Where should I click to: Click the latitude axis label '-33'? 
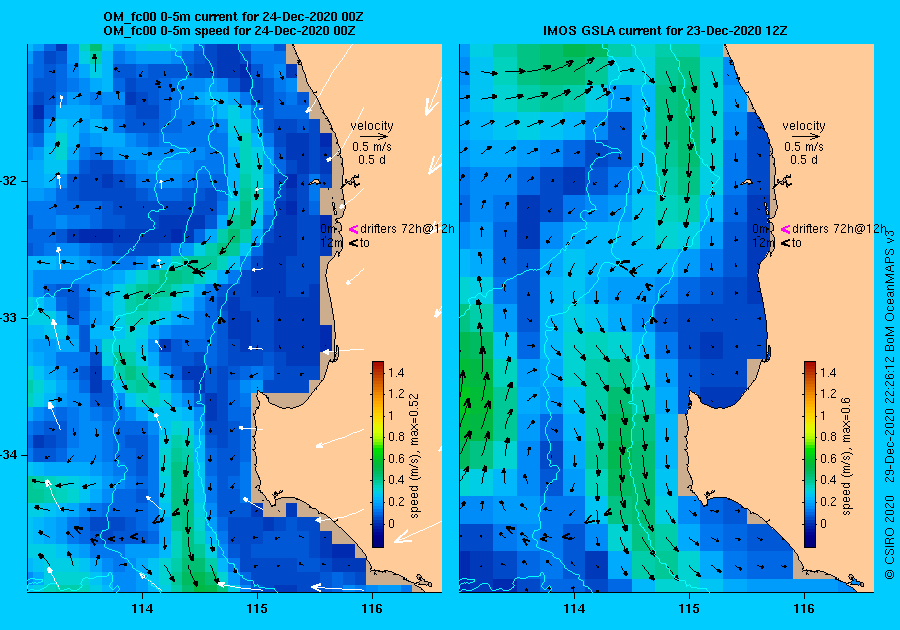(10, 318)
